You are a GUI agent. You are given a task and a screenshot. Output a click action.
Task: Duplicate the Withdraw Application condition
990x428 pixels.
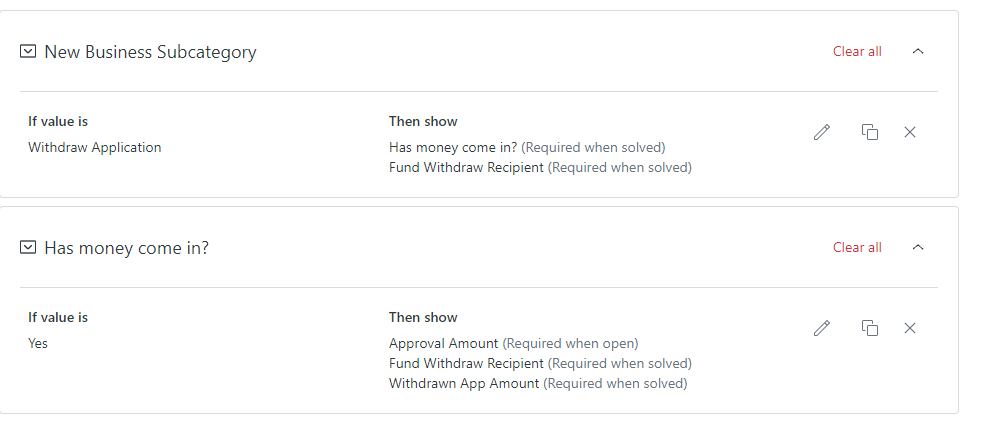(869, 132)
